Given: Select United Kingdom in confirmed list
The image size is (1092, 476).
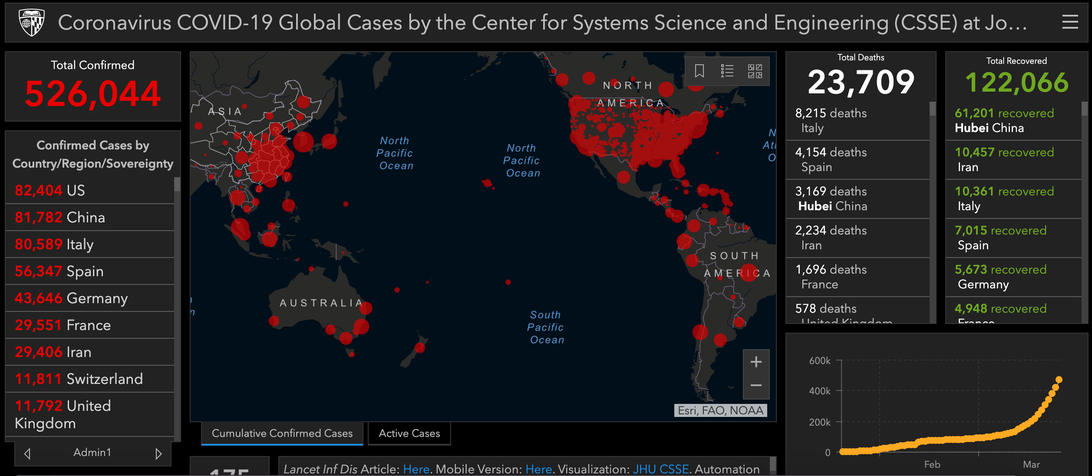Looking at the screenshot, I should [90, 414].
